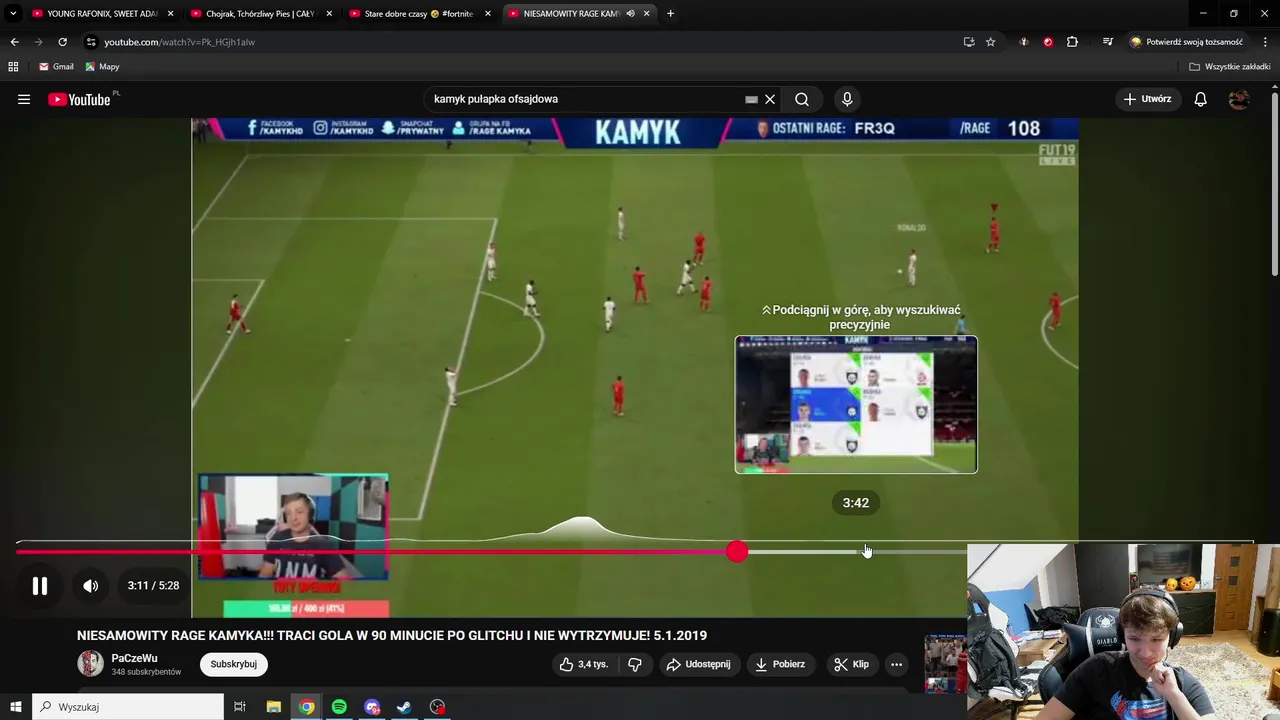This screenshot has width=1280, height=720.
Task: Open the PaCzeWu channel name link
Action: [x=134, y=658]
